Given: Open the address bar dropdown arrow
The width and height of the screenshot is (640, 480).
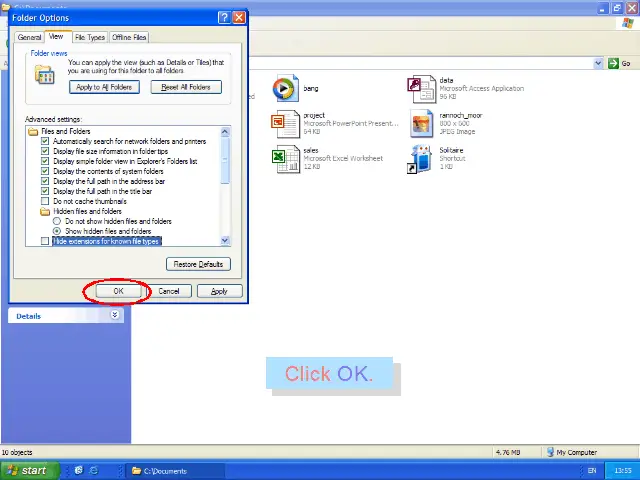Looking at the screenshot, I should pyautogui.click(x=599, y=63).
